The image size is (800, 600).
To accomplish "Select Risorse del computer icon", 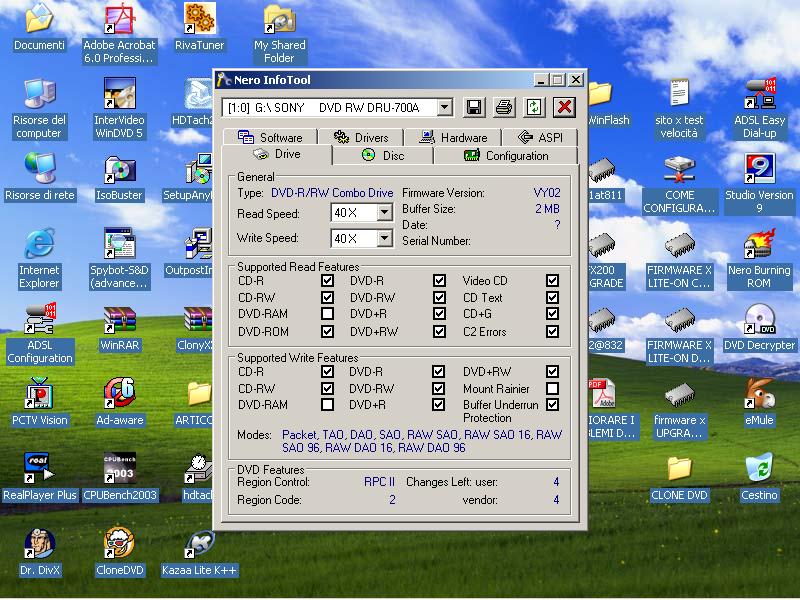I will click(39, 109).
